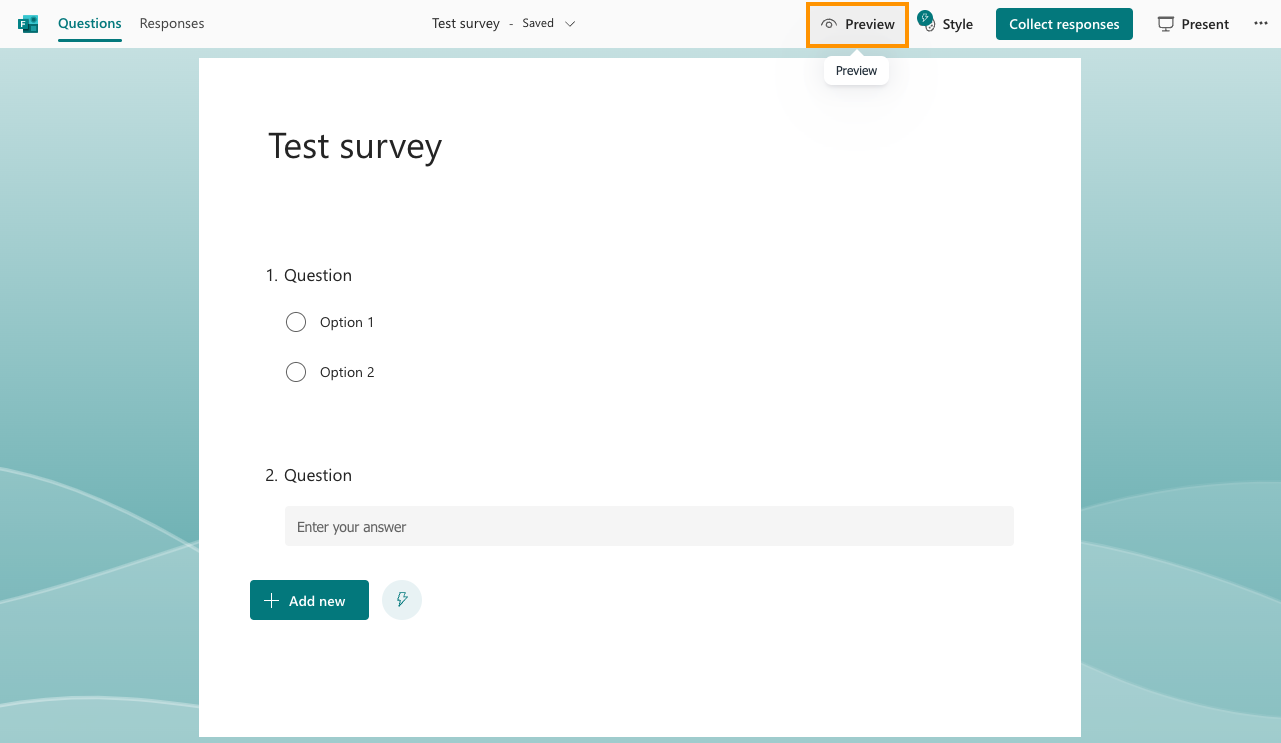Select the first question's title text
The width and height of the screenshot is (1281, 743).
pyautogui.click(x=317, y=275)
